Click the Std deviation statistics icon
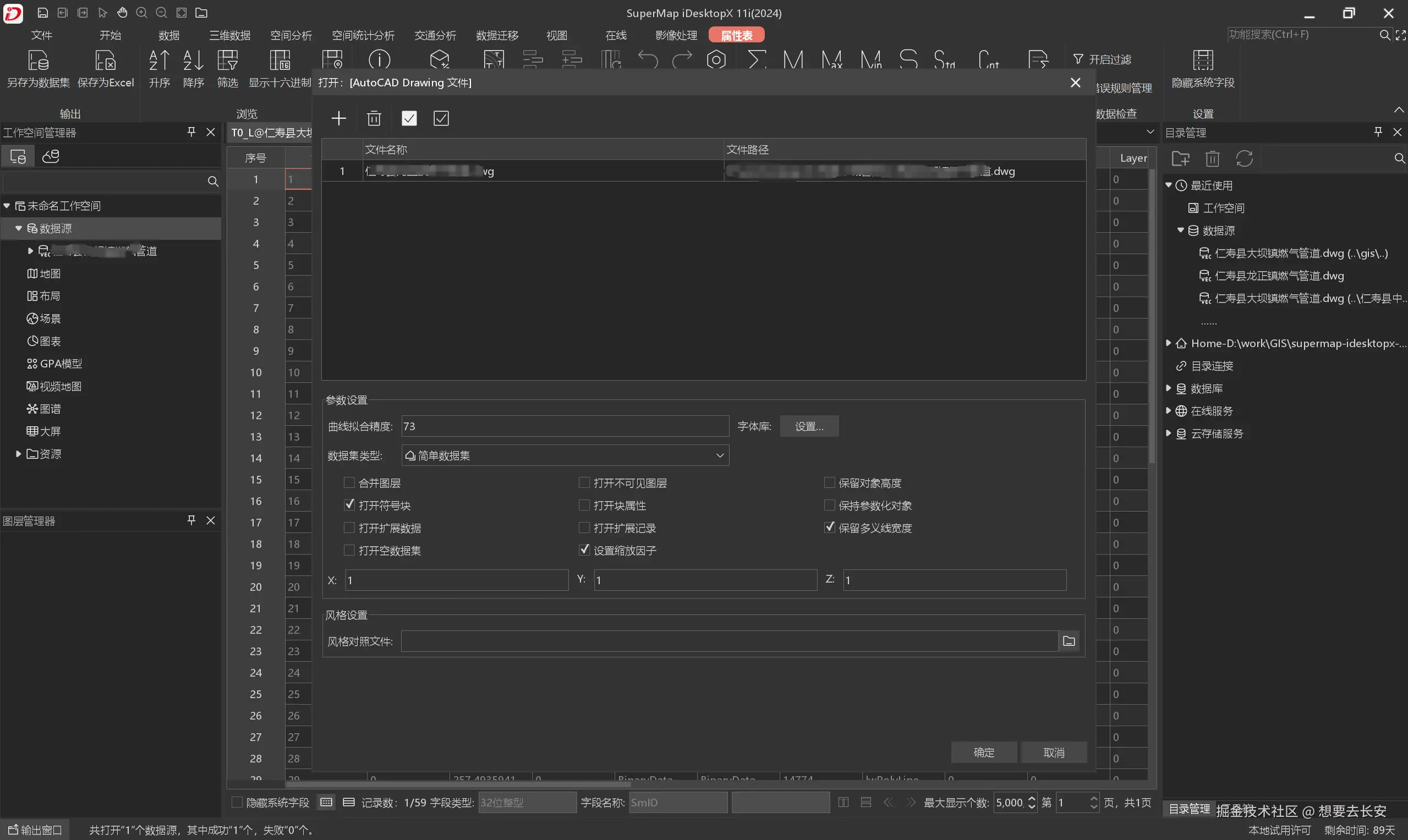Screen dimensions: 1408x840 (x=944, y=59)
